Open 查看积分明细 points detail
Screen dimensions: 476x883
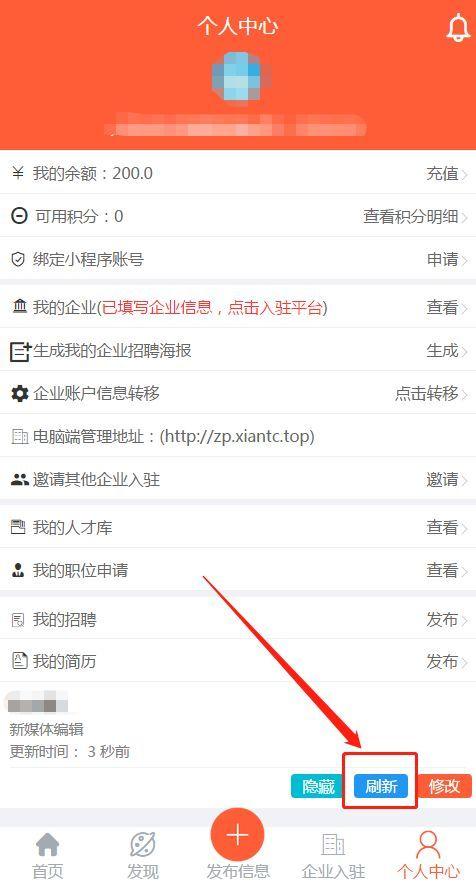tap(415, 217)
